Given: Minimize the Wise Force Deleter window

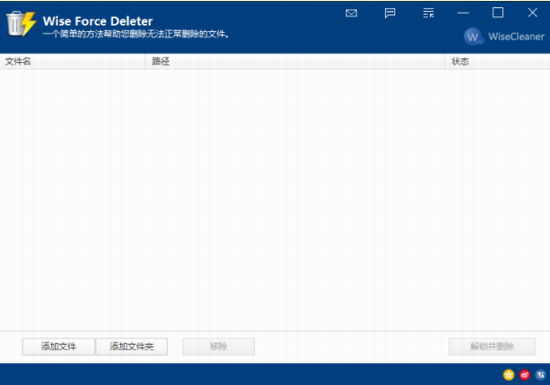Looking at the screenshot, I should [463, 13].
